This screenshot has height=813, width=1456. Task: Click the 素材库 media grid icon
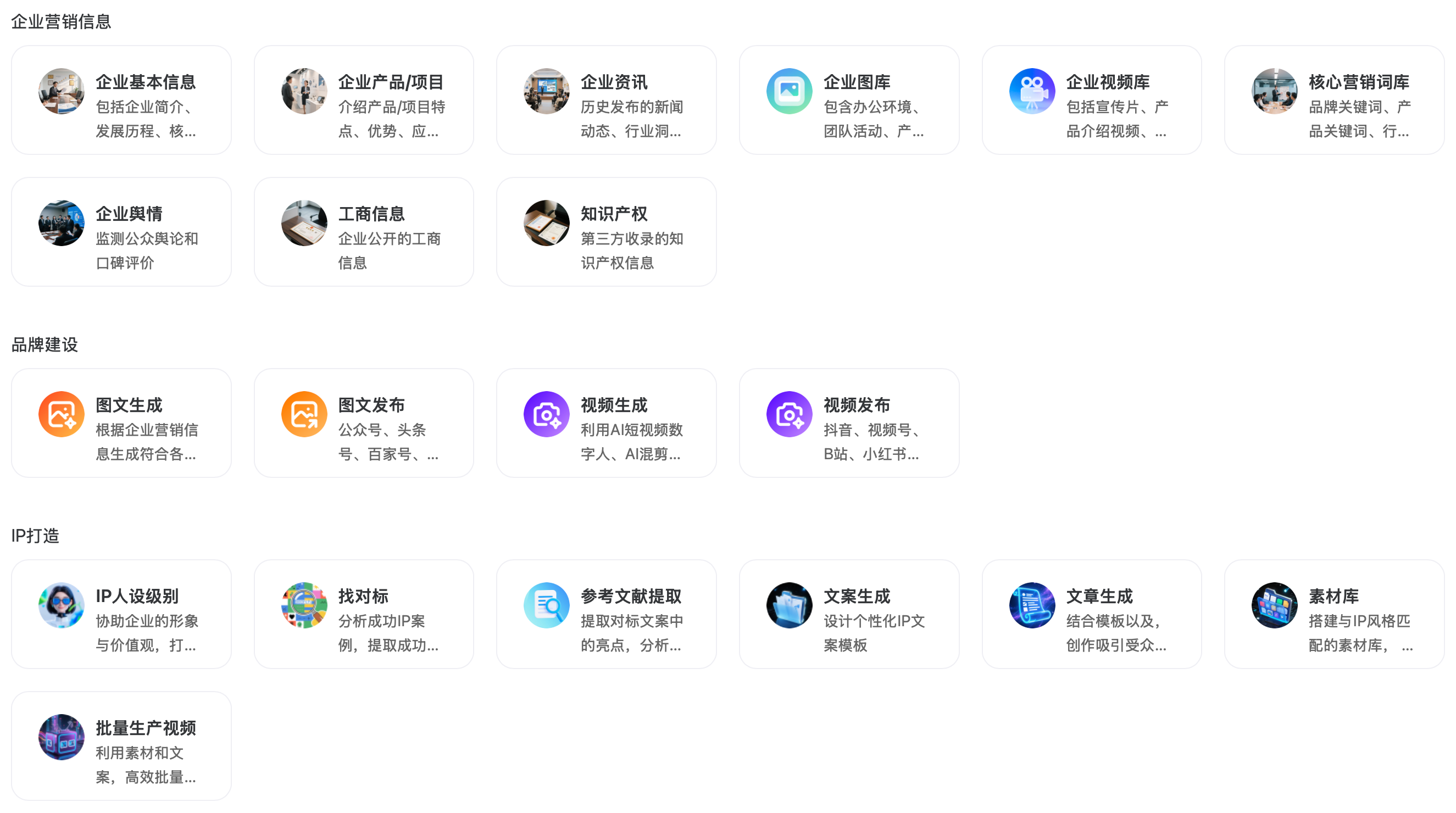click(x=1274, y=605)
